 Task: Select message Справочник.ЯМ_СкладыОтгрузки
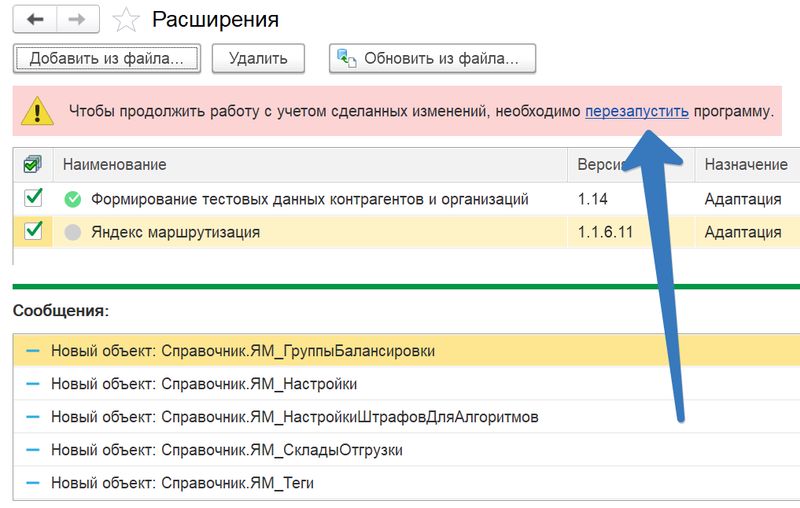coord(406,450)
